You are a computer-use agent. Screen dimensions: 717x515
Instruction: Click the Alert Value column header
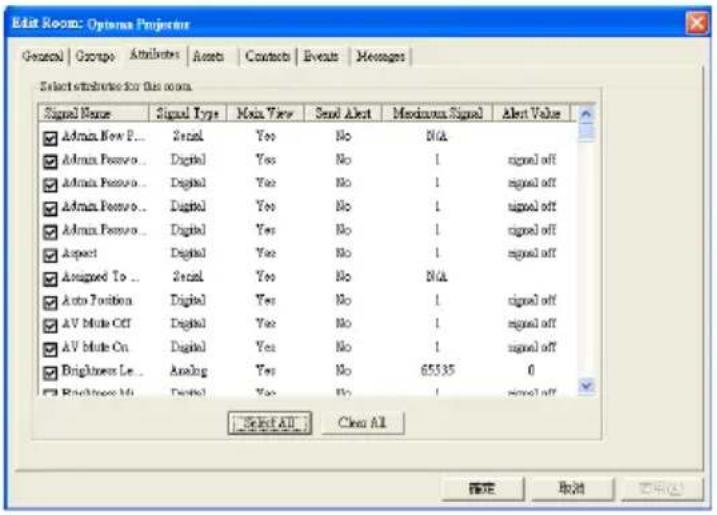531,113
